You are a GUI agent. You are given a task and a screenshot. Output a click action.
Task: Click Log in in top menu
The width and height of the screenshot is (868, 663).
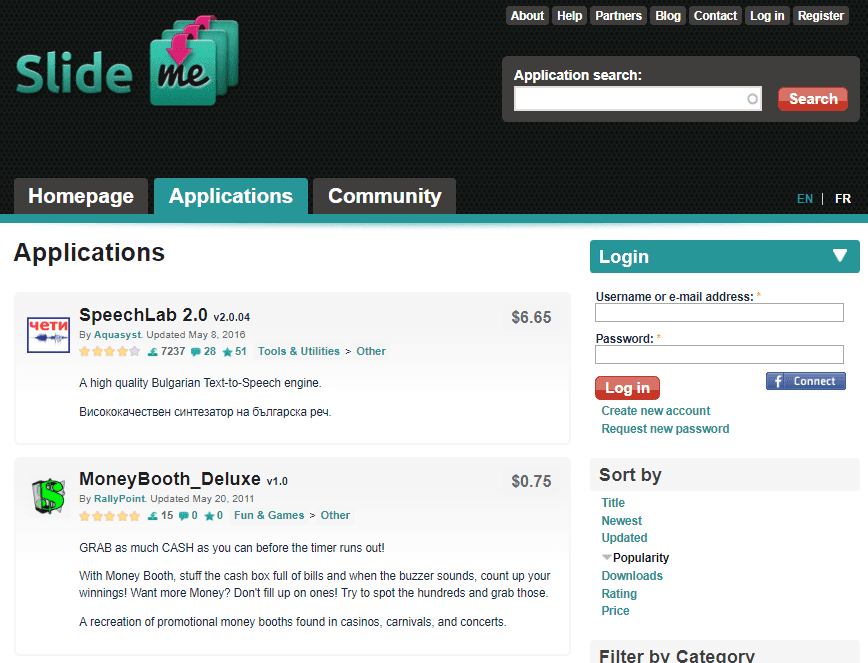pyautogui.click(x=767, y=15)
